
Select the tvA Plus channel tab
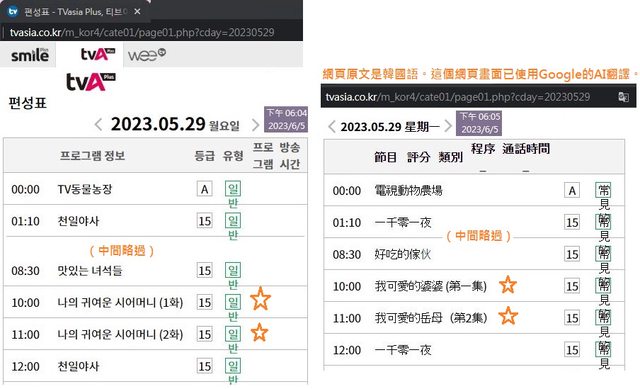[x=98, y=54]
